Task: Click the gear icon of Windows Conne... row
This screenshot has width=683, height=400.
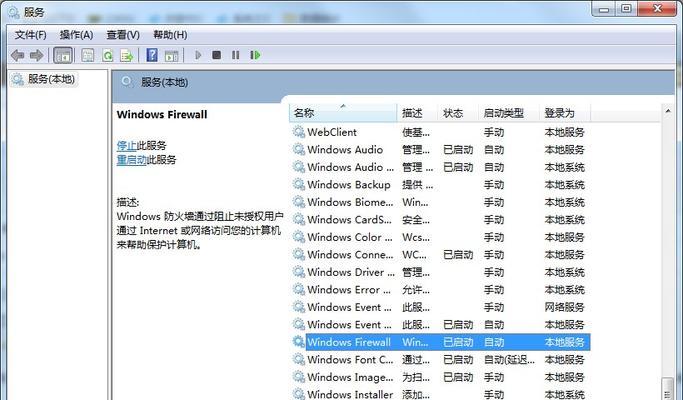Action: pos(299,254)
